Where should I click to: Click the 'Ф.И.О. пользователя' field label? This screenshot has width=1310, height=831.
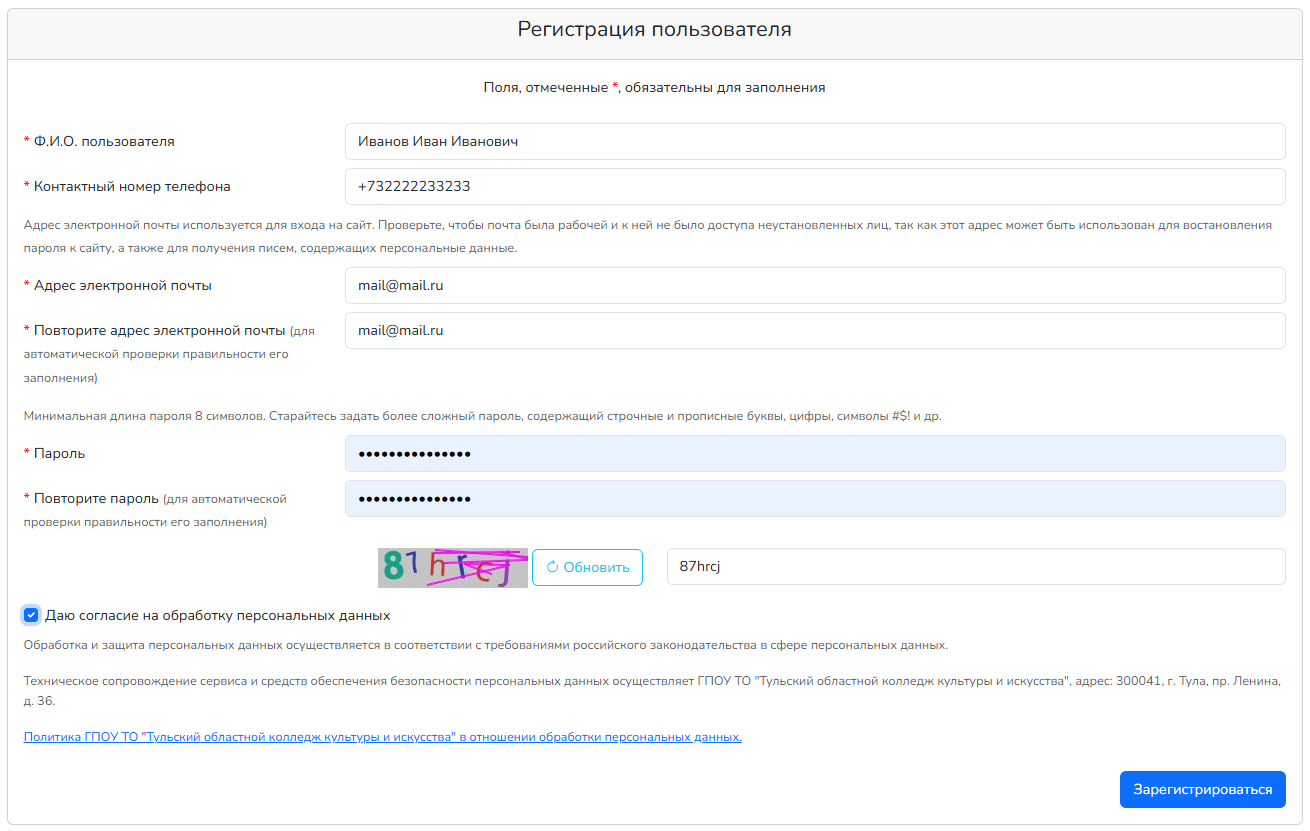click(104, 141)
